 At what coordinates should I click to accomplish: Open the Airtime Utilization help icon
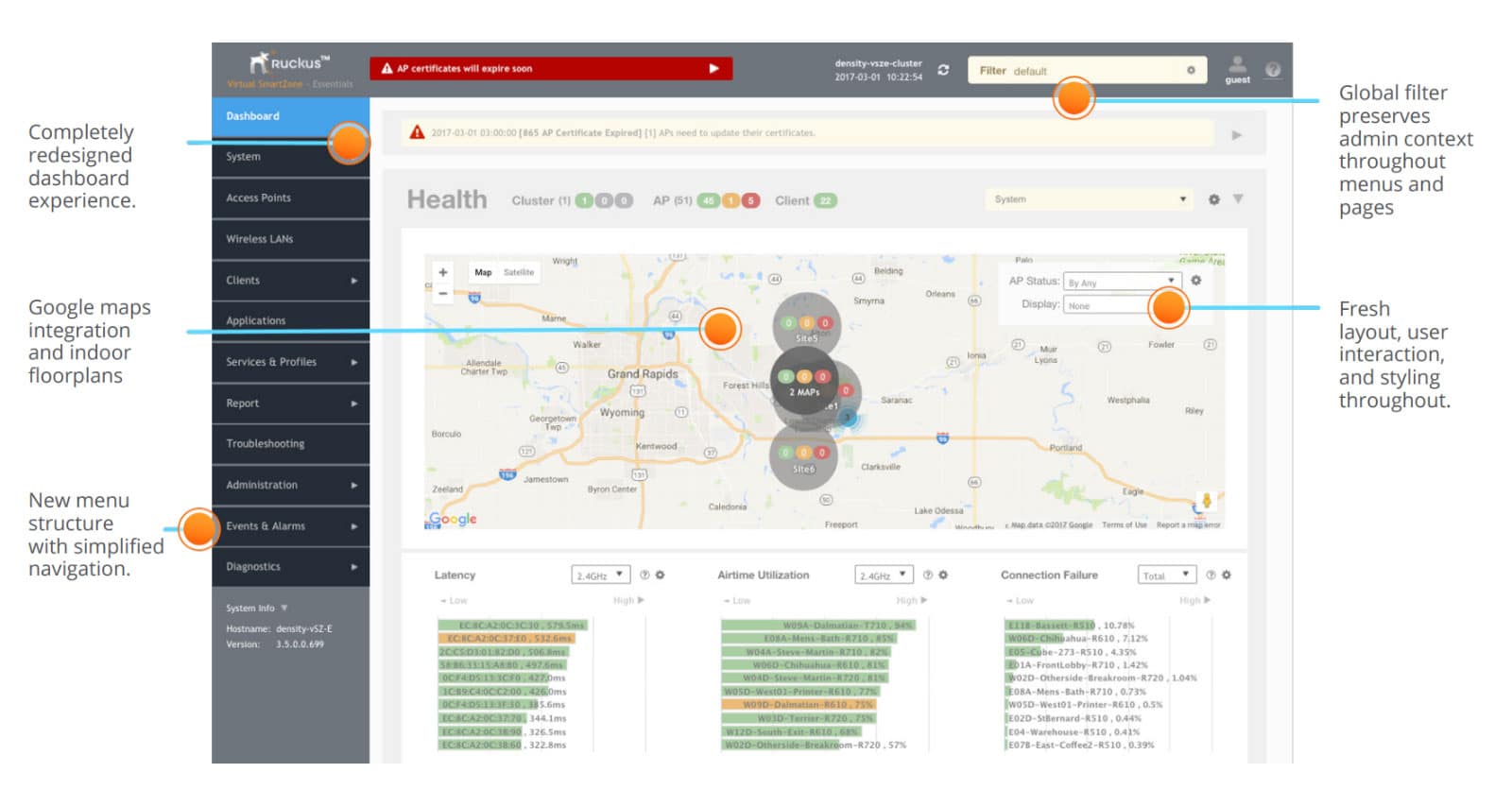tap(928, 575)
